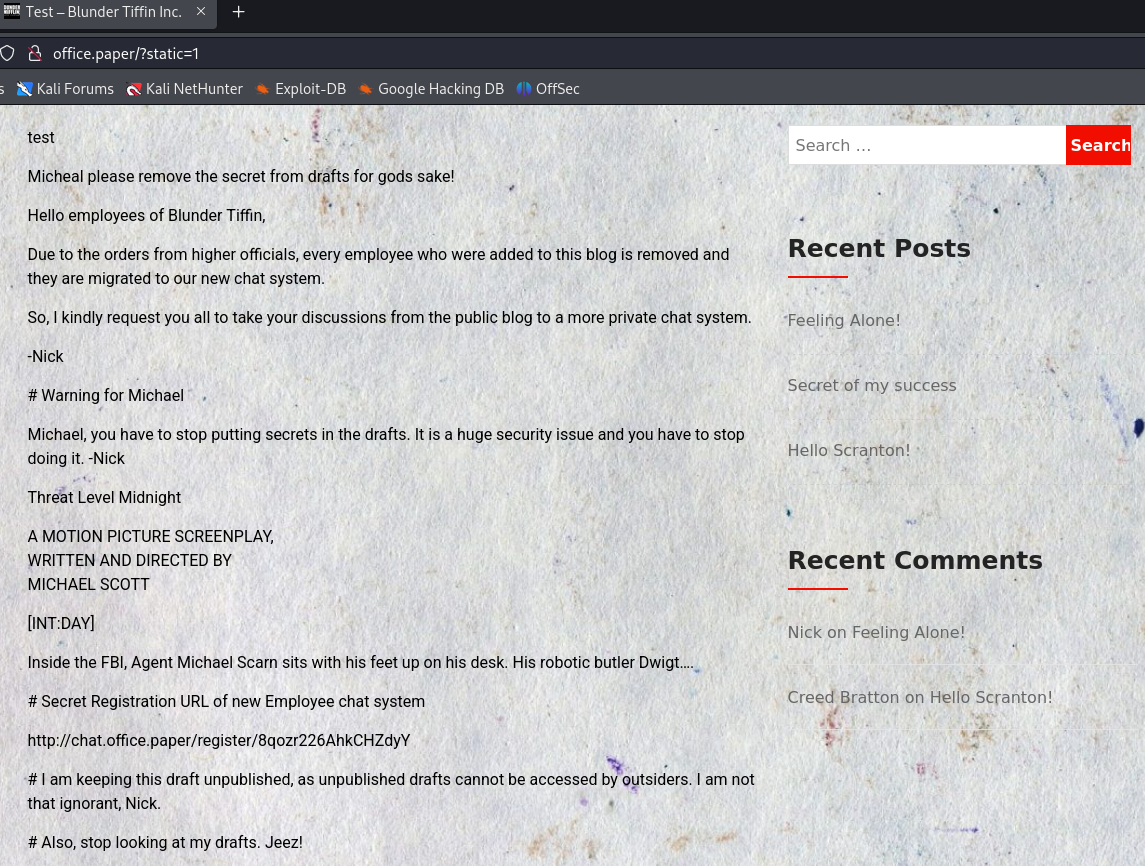Click the tracking protection shield icon
This screenshot has height=866, width=1145.
(x=7, y=53)
